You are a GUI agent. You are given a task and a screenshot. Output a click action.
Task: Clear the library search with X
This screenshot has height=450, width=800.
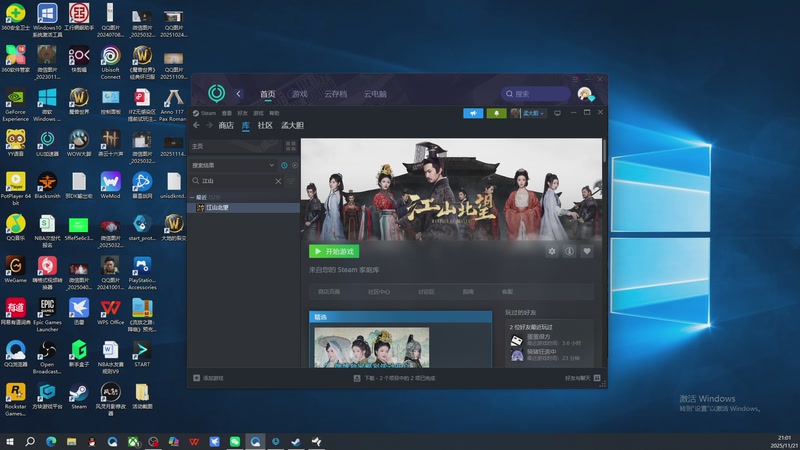coord(278,181)
